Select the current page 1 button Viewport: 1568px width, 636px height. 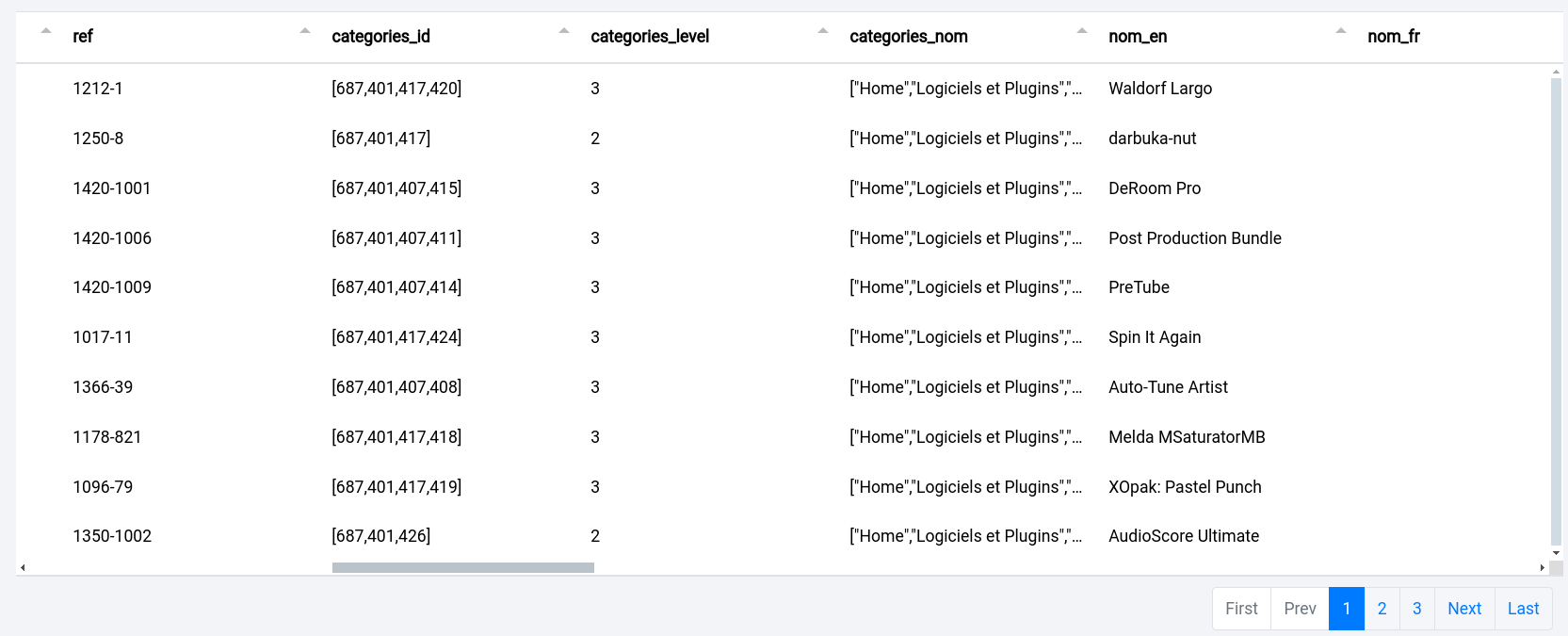tap(1347, 609)
